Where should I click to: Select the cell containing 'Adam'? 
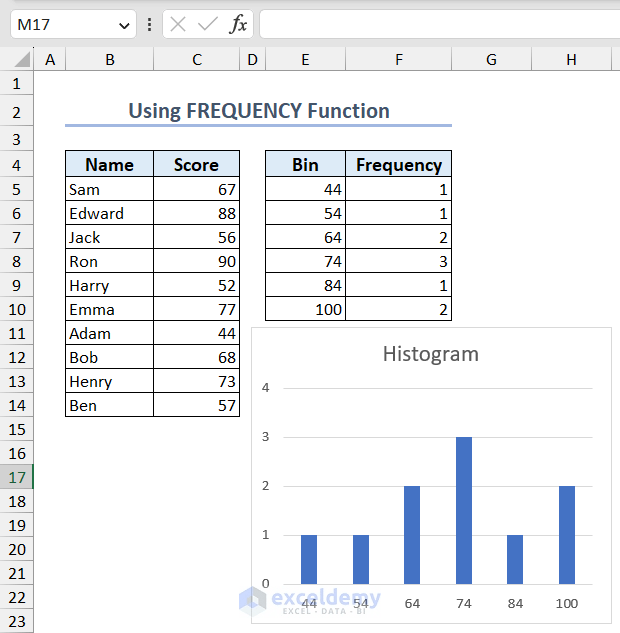click(109, 333)
